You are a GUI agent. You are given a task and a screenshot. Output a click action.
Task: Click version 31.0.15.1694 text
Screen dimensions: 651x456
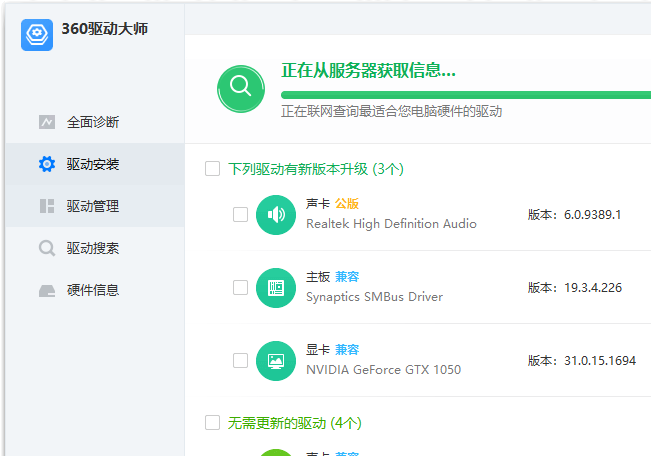(600, 361)
